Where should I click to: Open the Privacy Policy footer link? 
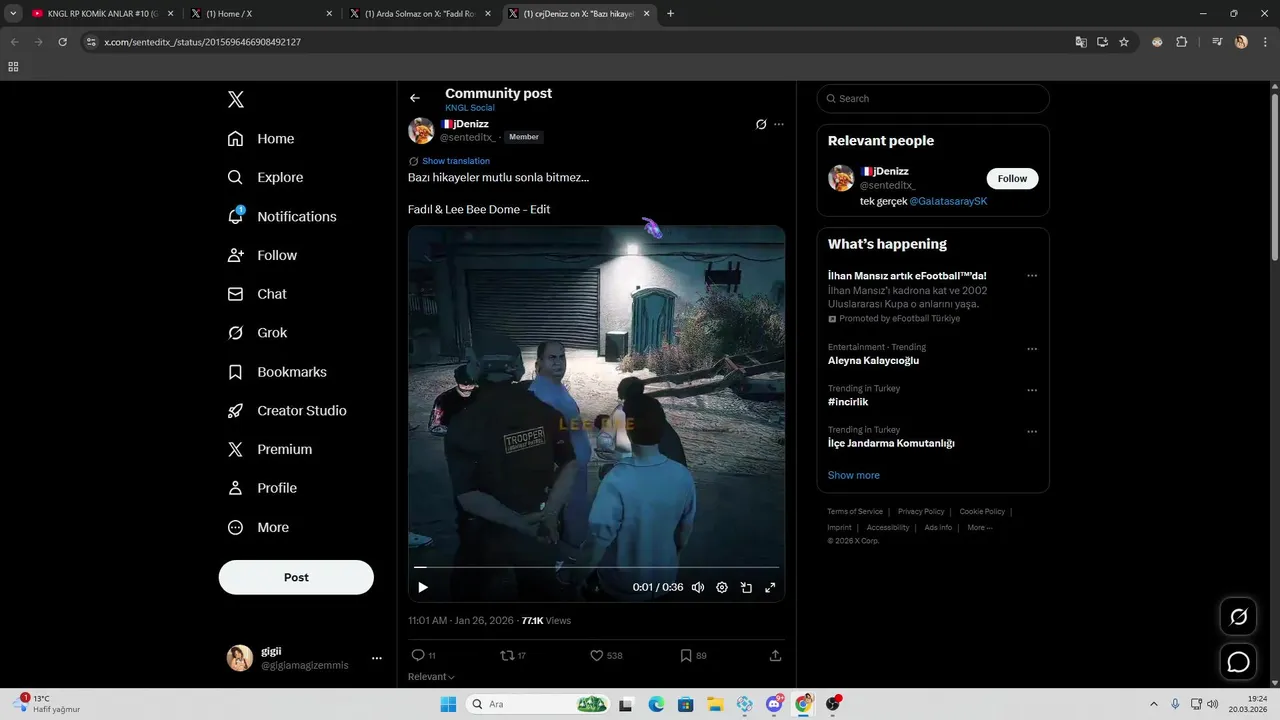click(x=921, y=512)
